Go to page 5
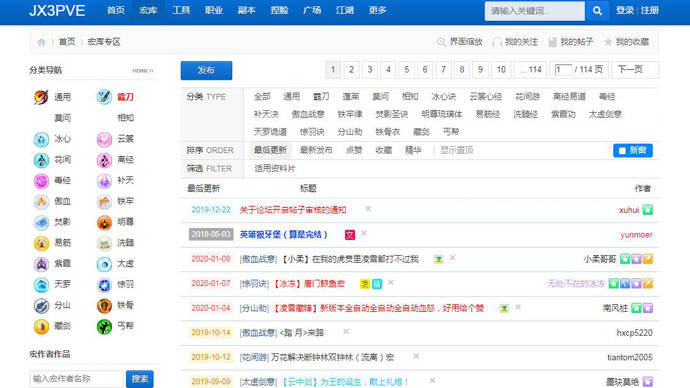Screen dimensions: 690x388 [x=407, y=70]
